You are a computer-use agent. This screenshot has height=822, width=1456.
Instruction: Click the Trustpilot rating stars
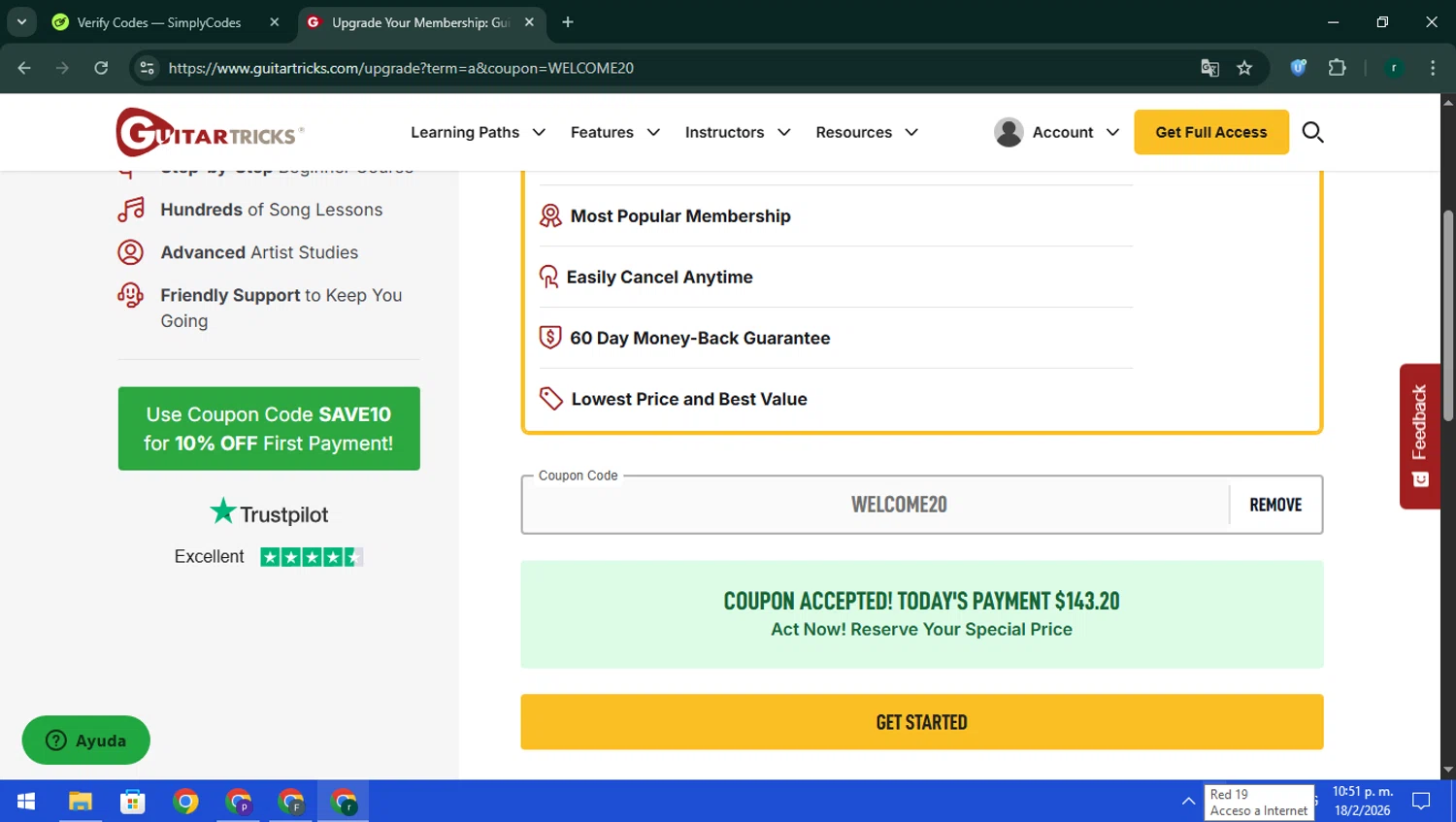tap(312, 557)
